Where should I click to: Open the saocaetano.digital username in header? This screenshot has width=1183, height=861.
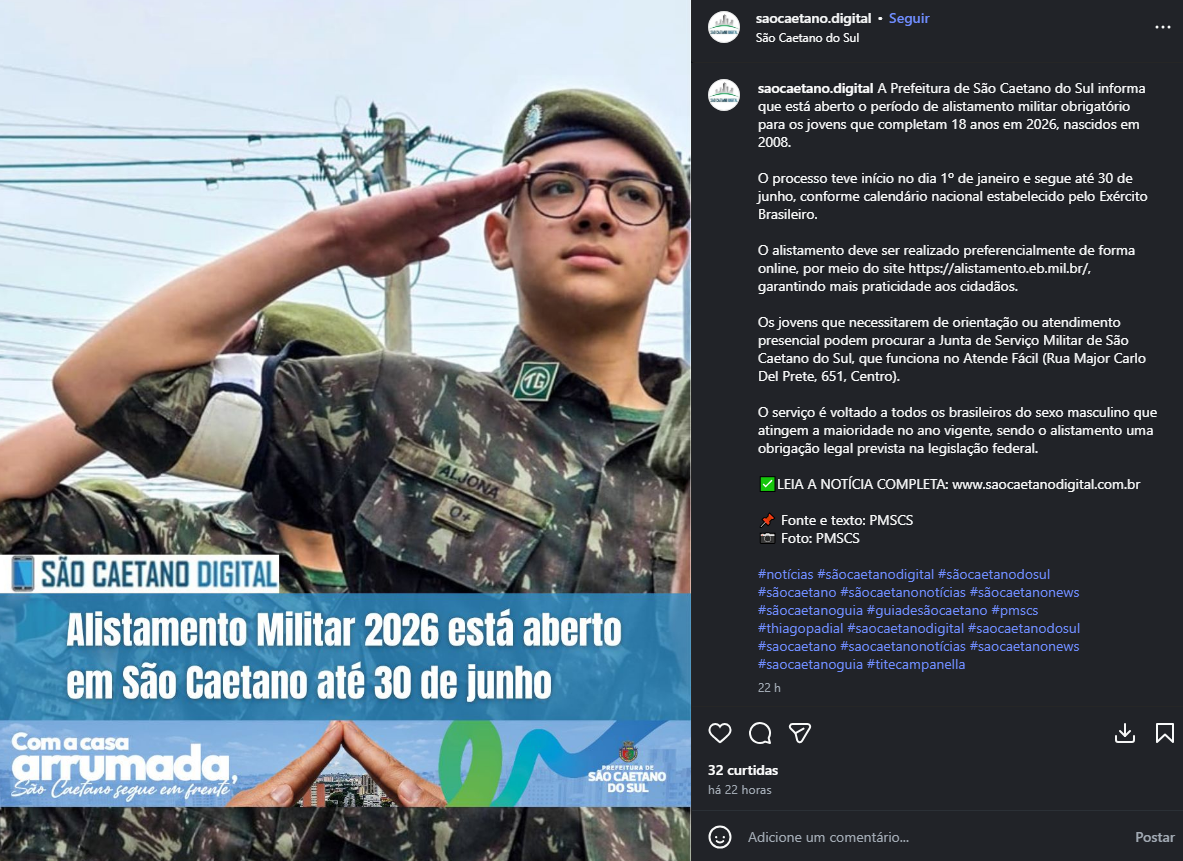(813, 18)
